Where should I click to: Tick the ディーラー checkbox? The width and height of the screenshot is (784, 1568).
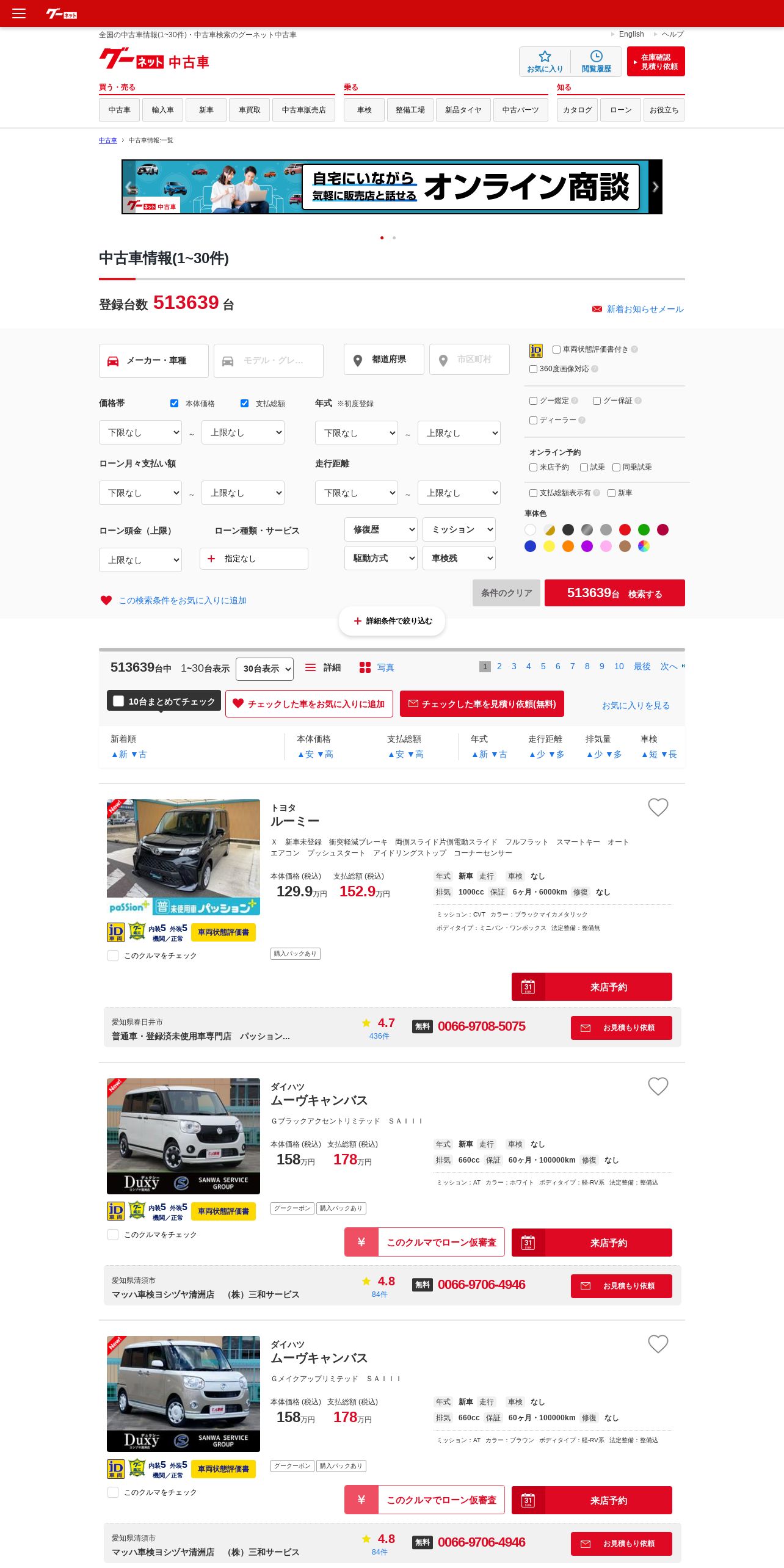pos(533,420)
